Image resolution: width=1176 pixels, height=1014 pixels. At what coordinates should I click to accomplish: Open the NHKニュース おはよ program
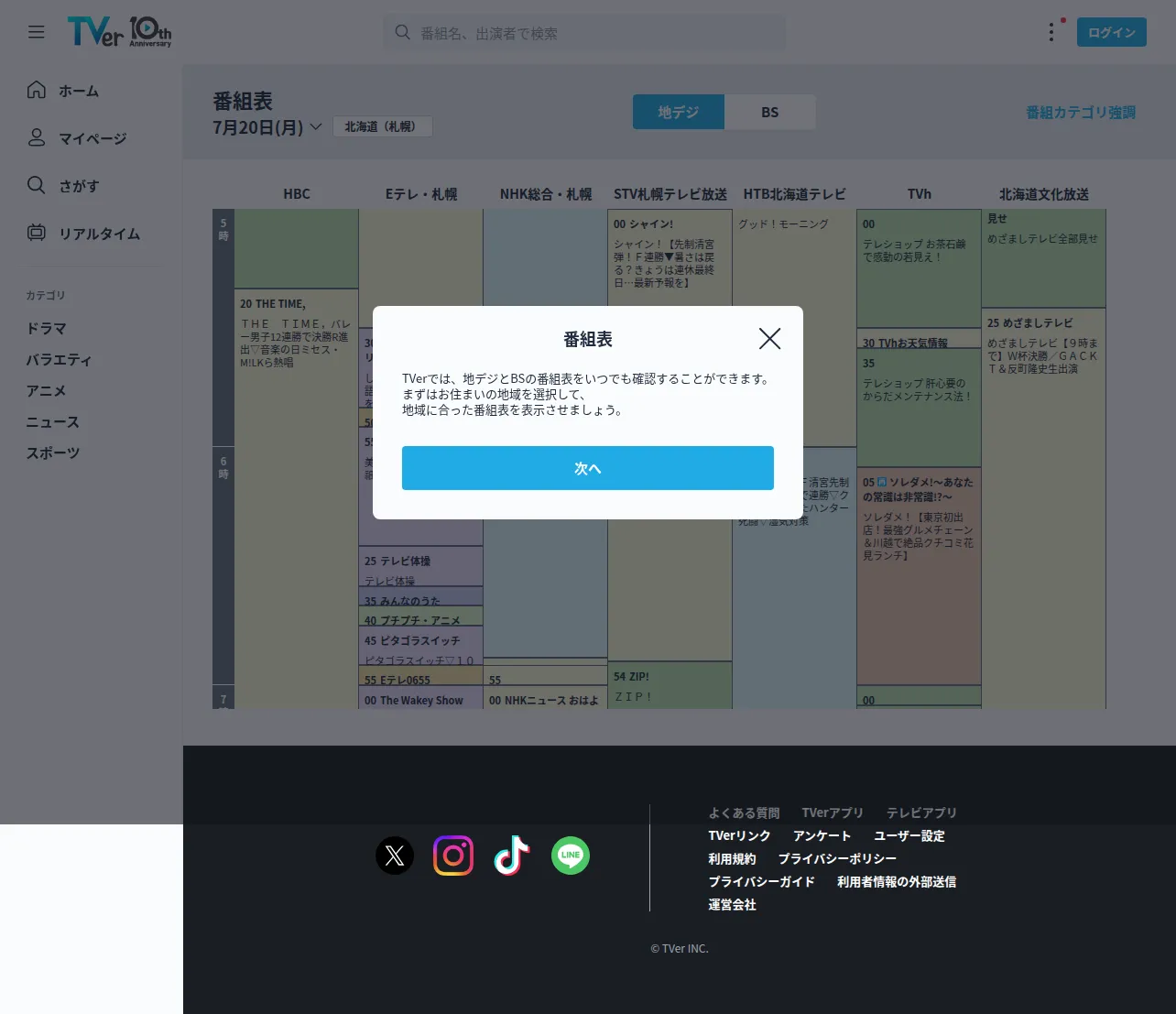(546, 698)
